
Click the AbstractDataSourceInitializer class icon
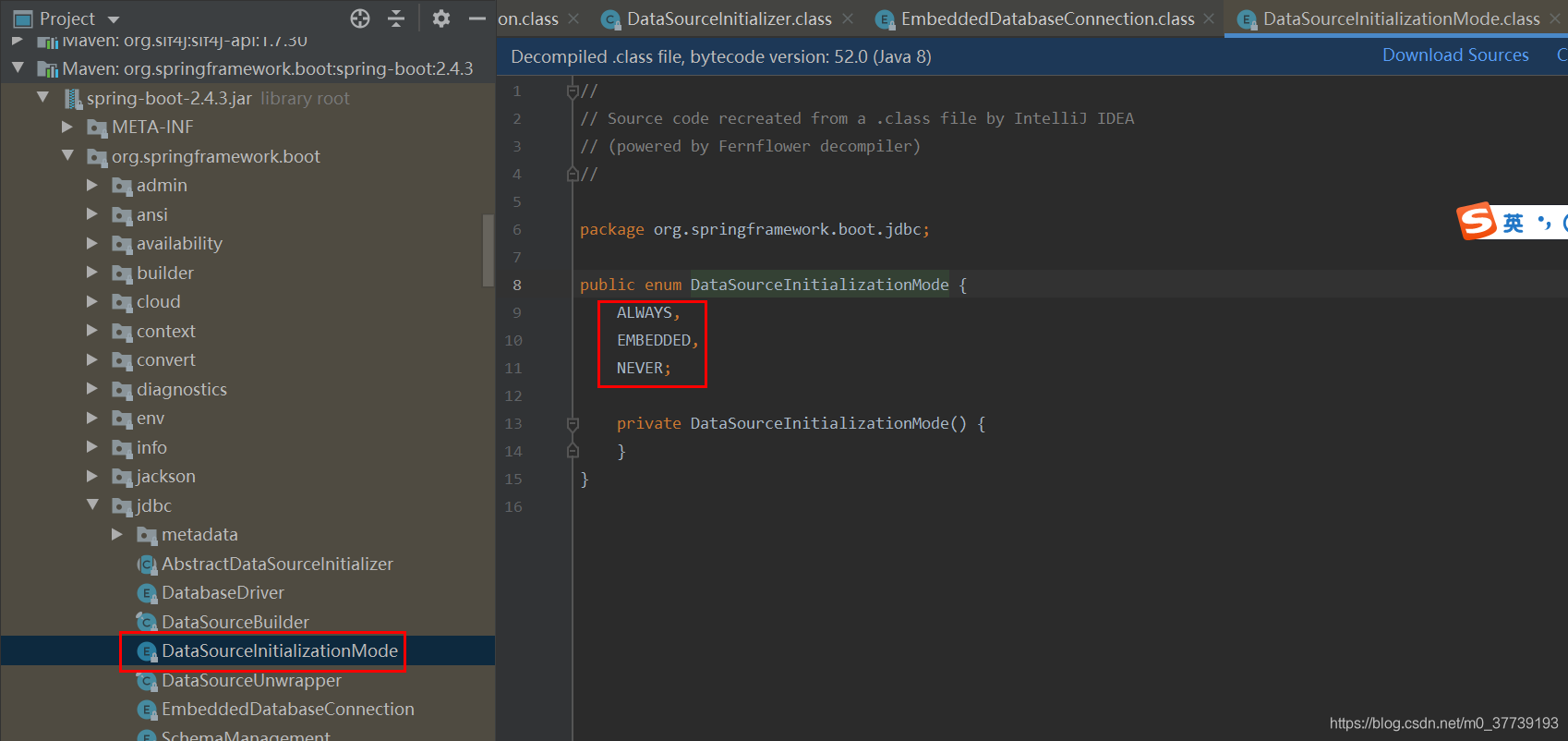coord(146,565)
